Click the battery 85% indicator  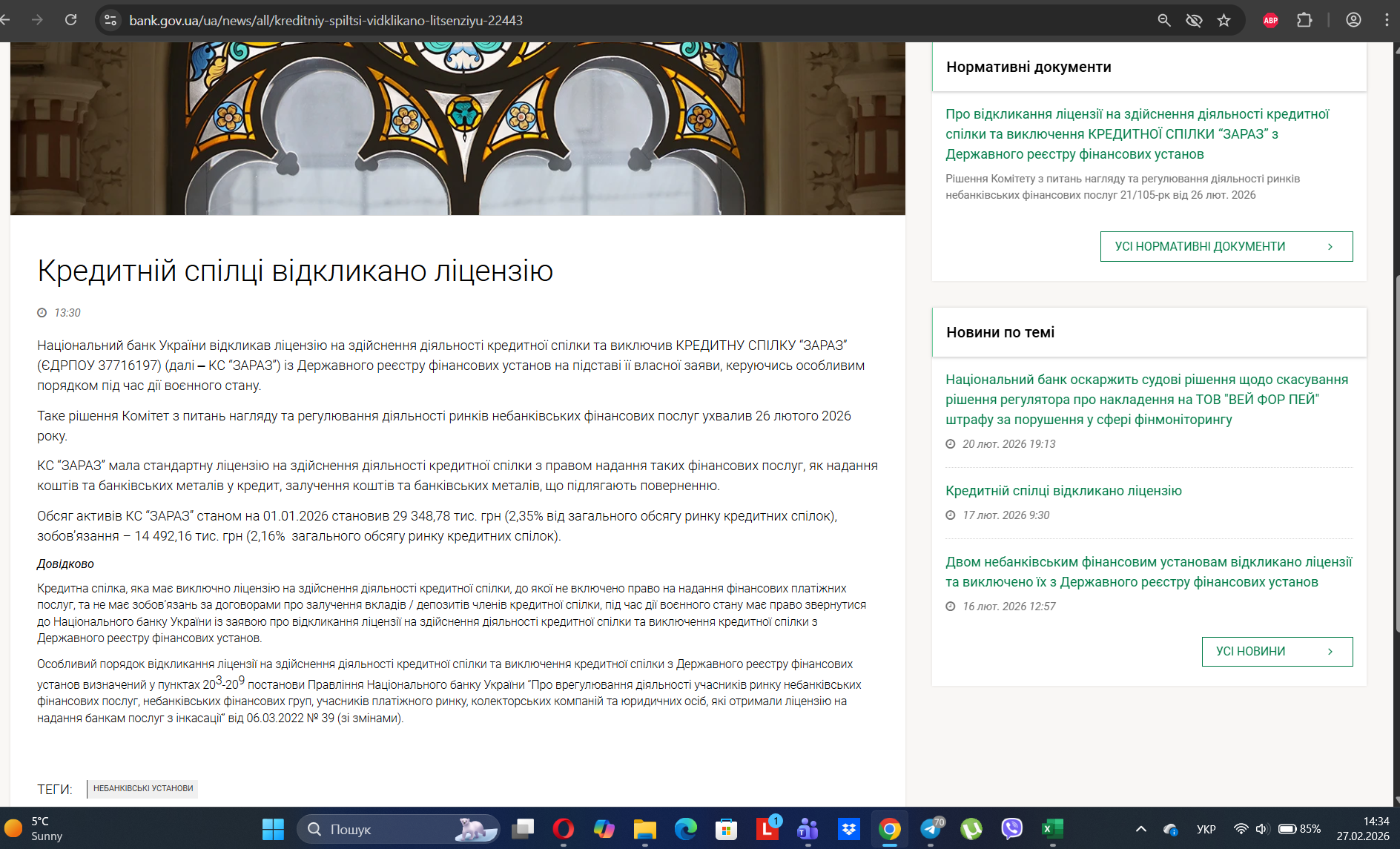[1299, 829]
